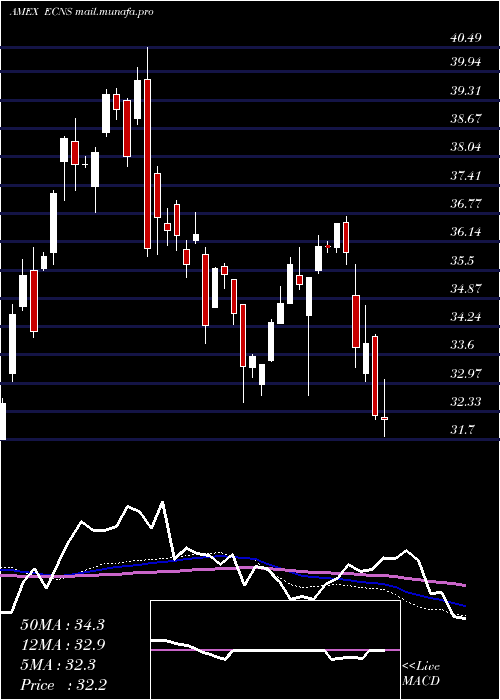Click the last small red candle at 32.2
The image size is (500, 700).
(384, 418)
